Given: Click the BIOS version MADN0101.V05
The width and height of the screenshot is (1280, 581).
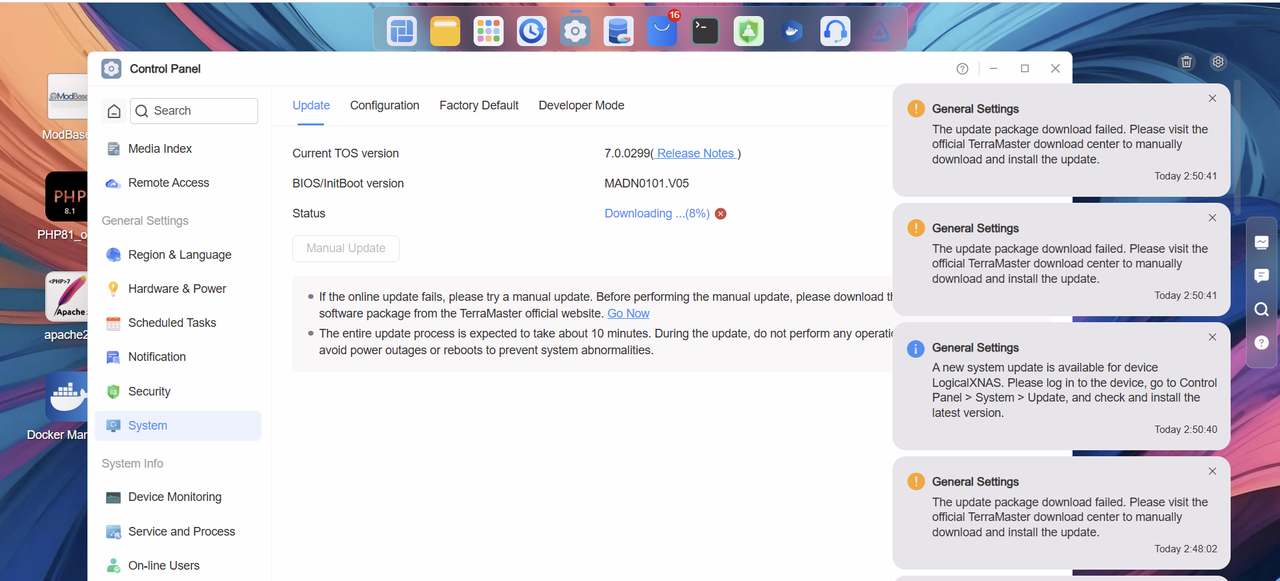Looking at the screenshot, I should (x=646, y=184).
